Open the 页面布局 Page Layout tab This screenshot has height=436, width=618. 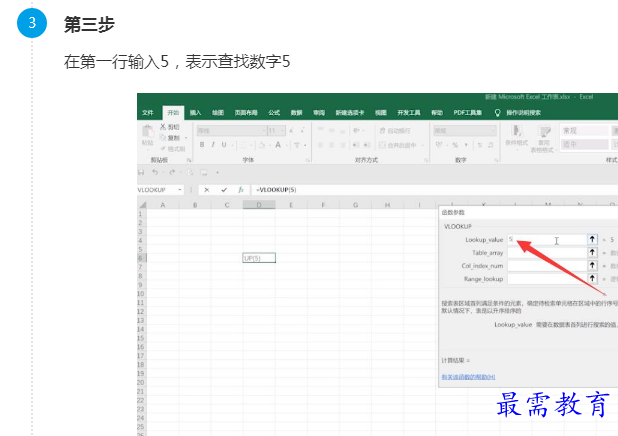point(246,113)
